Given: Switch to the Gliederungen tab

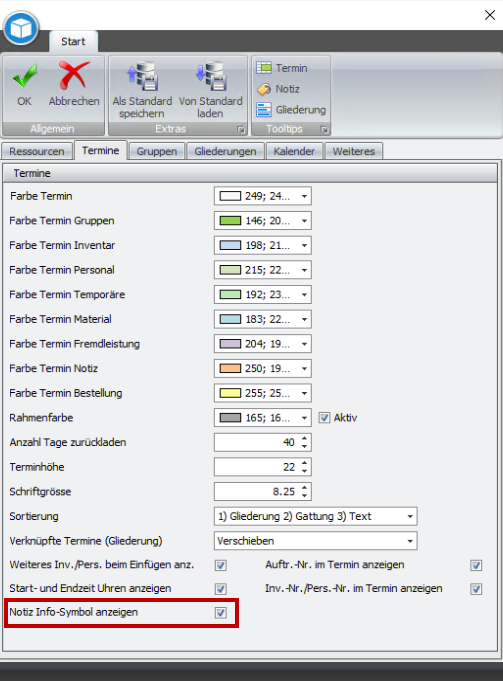Looking at the screenshot, I should (x=225, y=151).
